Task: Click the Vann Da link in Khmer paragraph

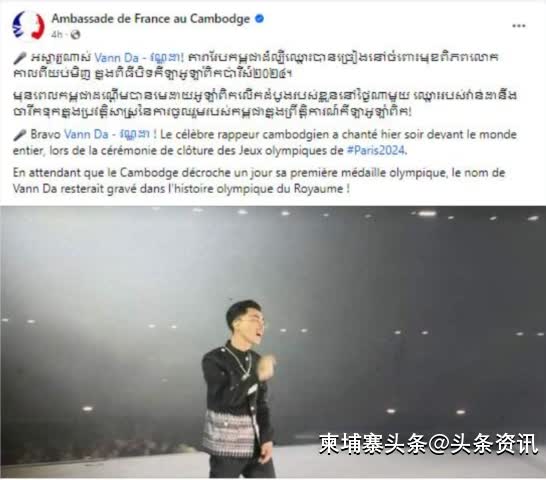Action: [116, 58]
